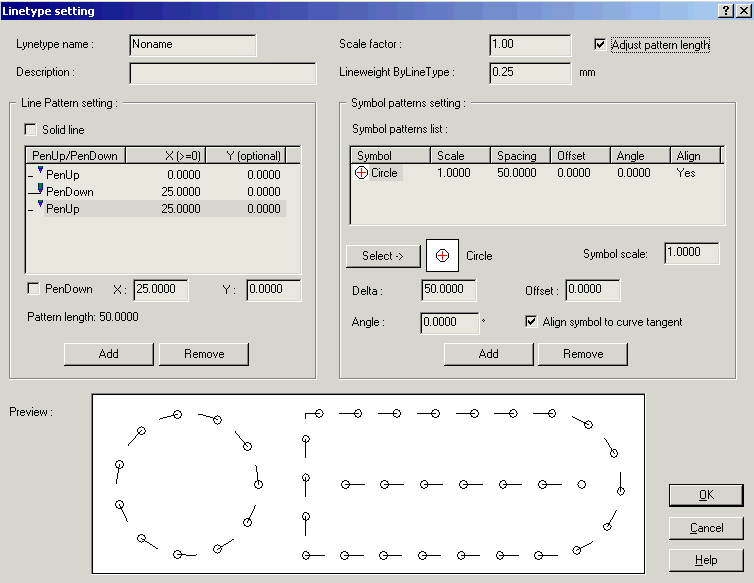Select the PenDown row at 25.0000
The width and height of the screenshot is (754, 583).
tap(156, 191)
